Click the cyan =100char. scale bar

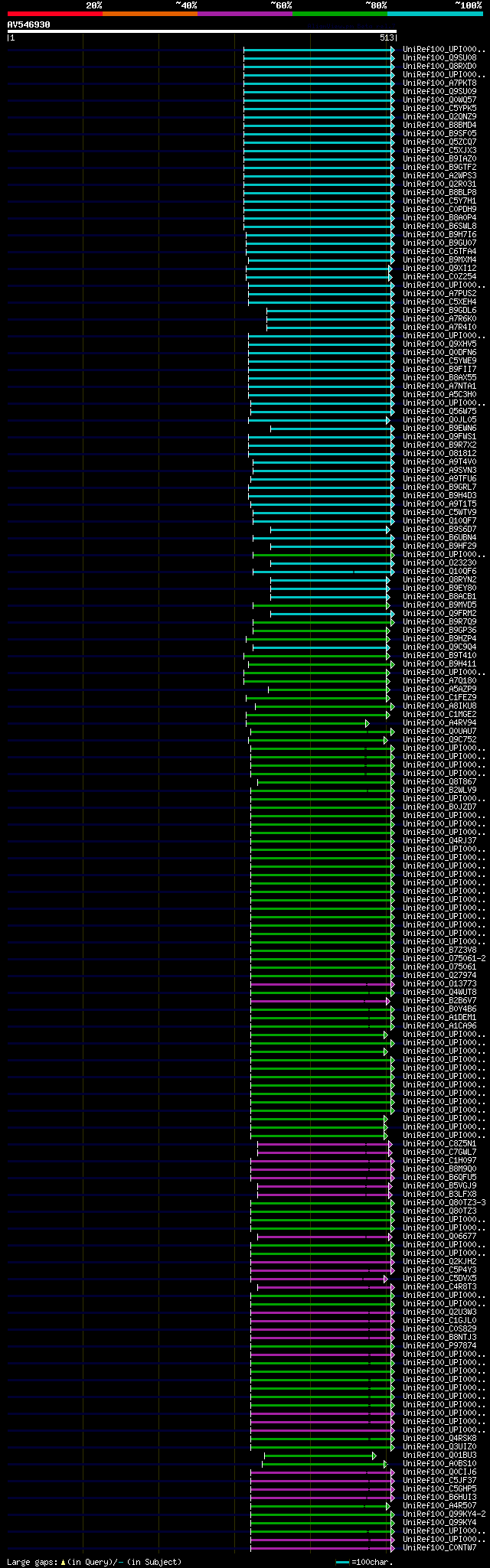[x=342, y=1563]
